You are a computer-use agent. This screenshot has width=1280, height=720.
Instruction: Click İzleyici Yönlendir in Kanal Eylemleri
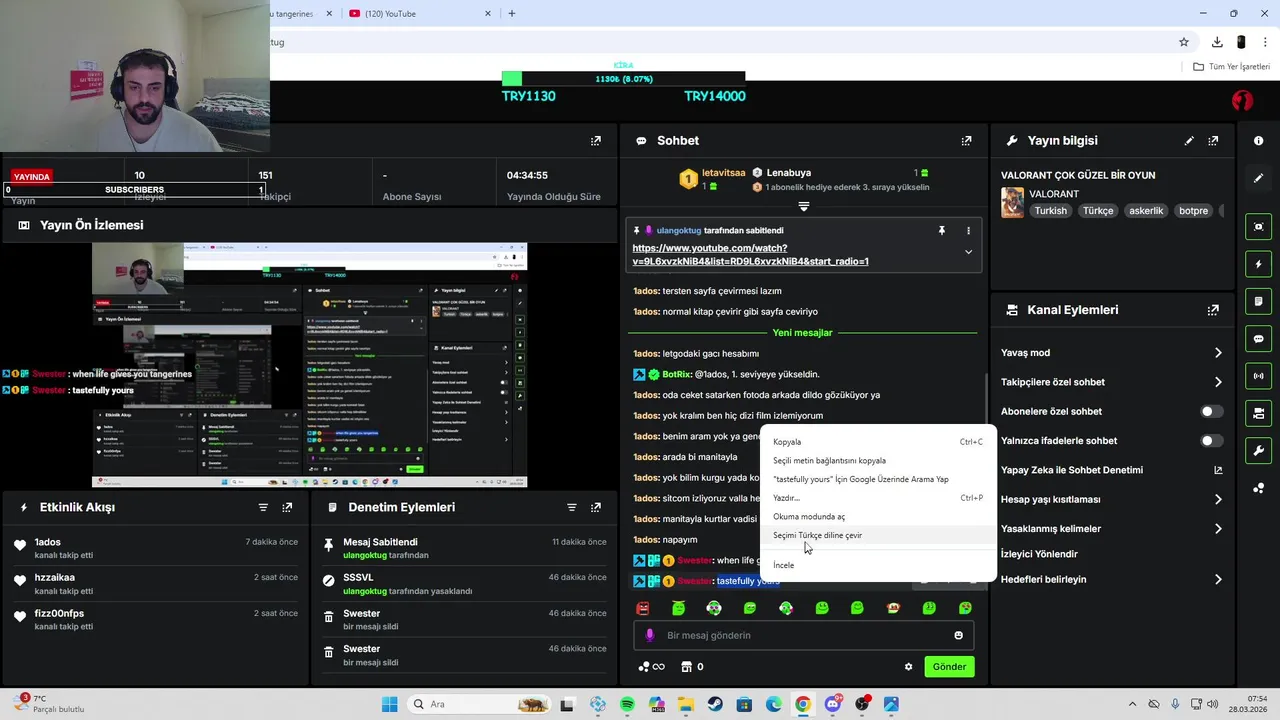point(1039,554)
